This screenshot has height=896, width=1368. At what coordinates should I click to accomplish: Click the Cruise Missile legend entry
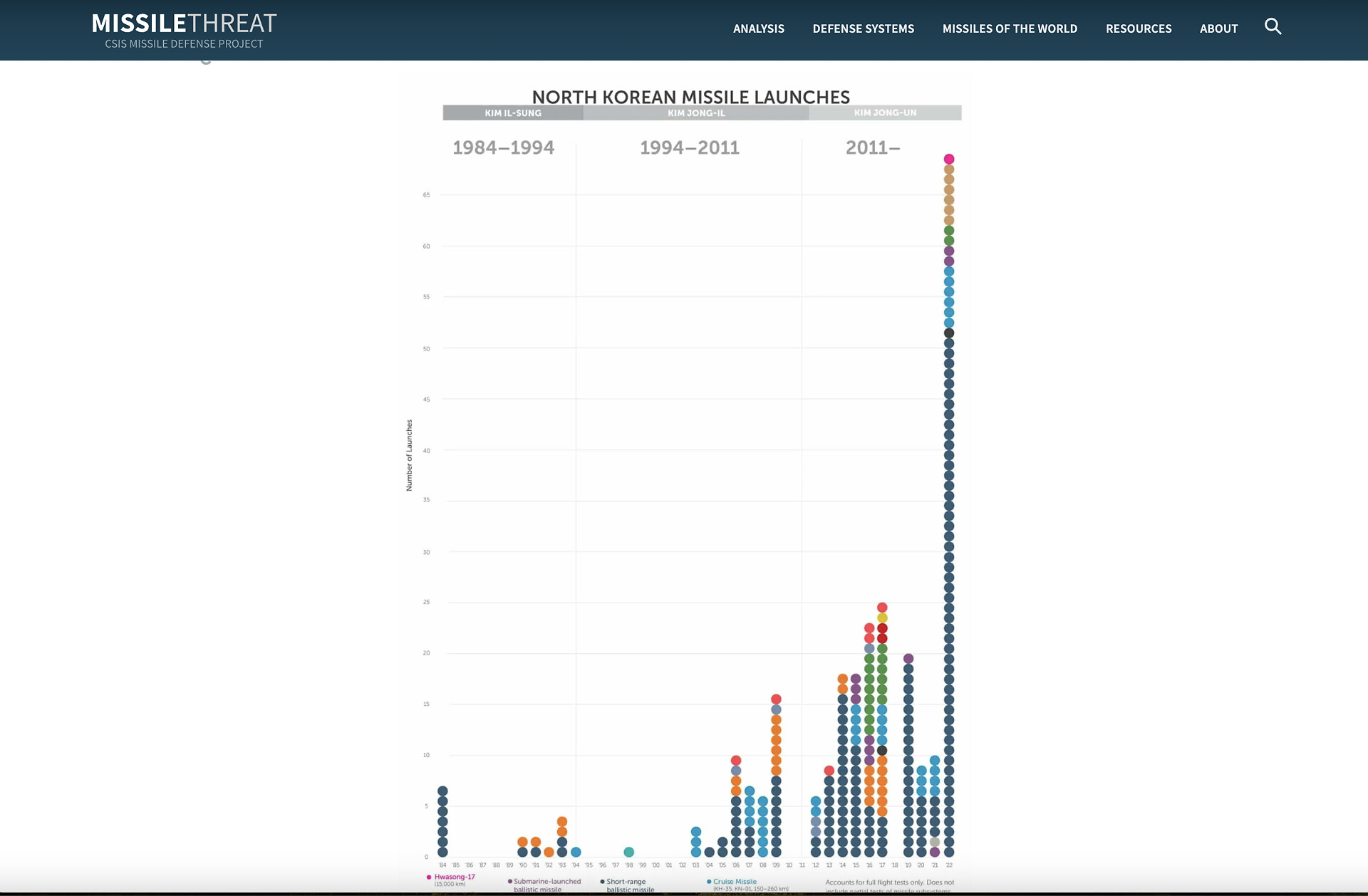click(x=735, y=882)
